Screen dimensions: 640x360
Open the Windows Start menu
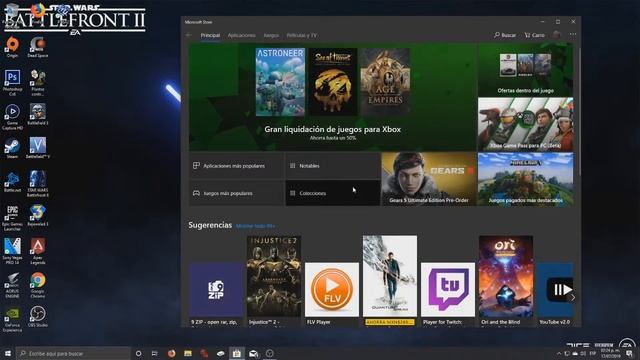(7, 353)
